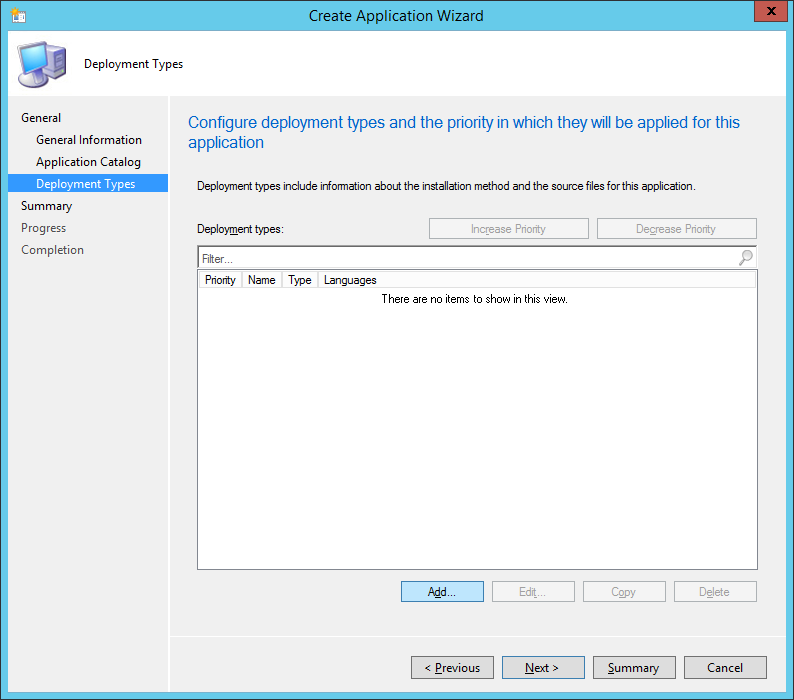Return to the Previous wizard page
The height and width of the screenshot is (700, 794).
452,668
